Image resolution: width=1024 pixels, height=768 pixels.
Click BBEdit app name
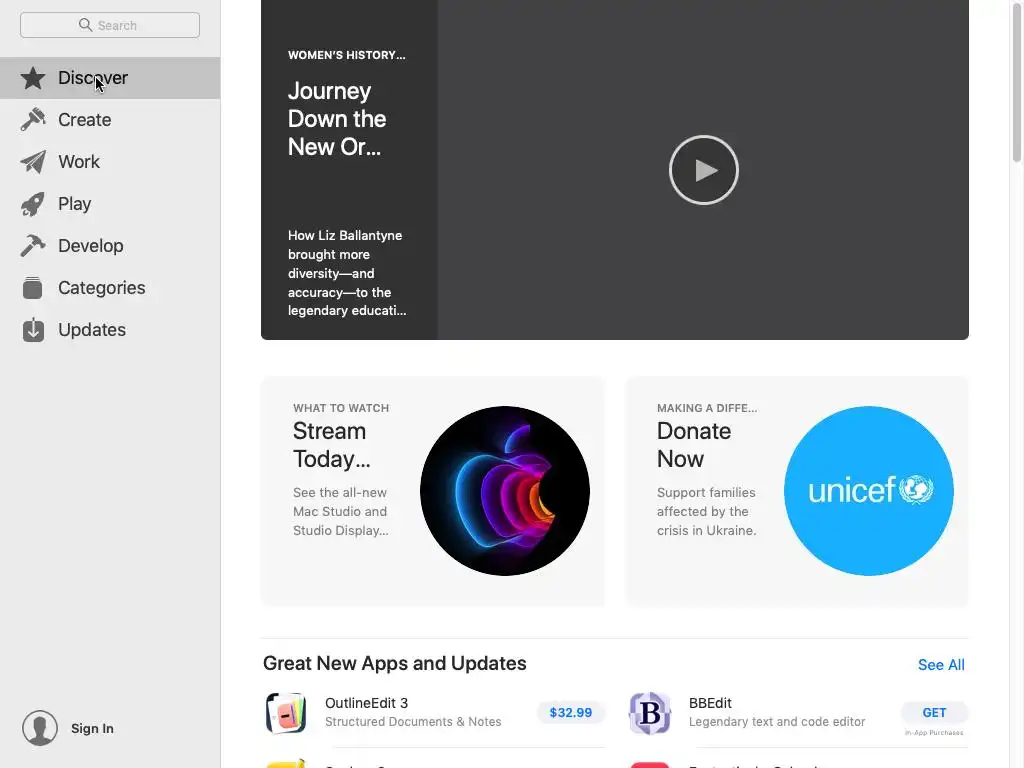pyautogui.click(x=710, y=703)
